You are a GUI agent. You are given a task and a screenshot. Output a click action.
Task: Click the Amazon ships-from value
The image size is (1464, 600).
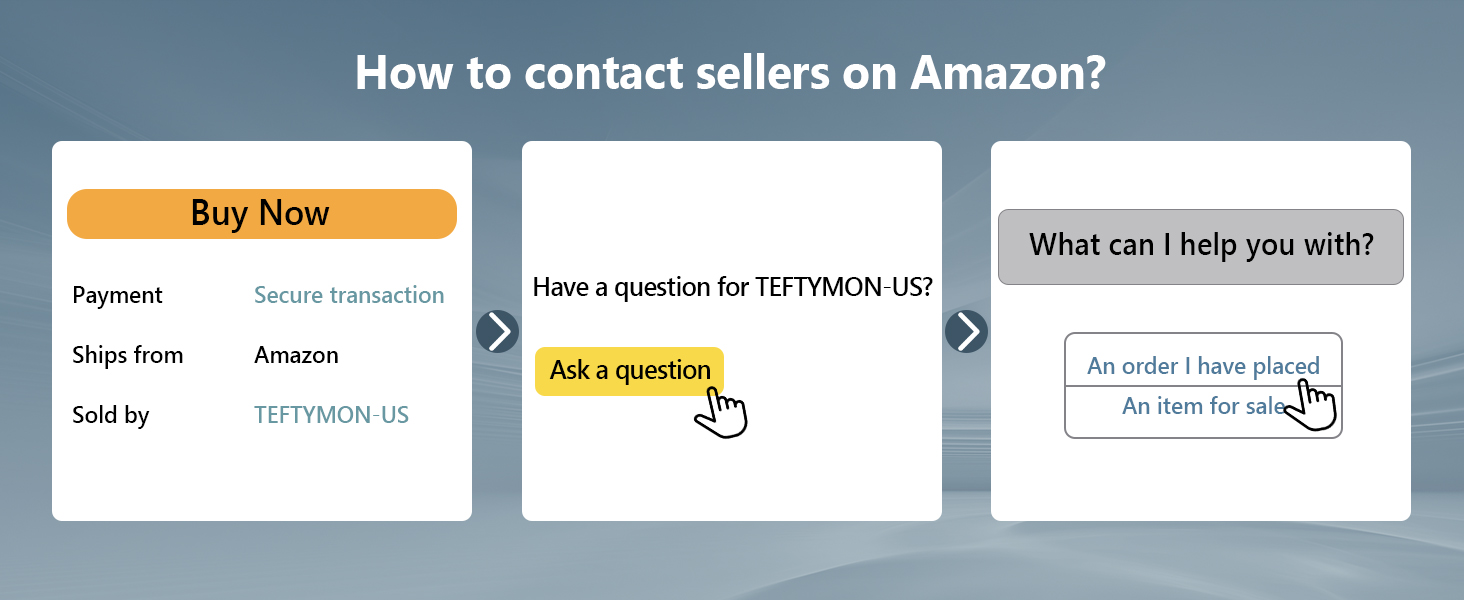tap(296, 355)
